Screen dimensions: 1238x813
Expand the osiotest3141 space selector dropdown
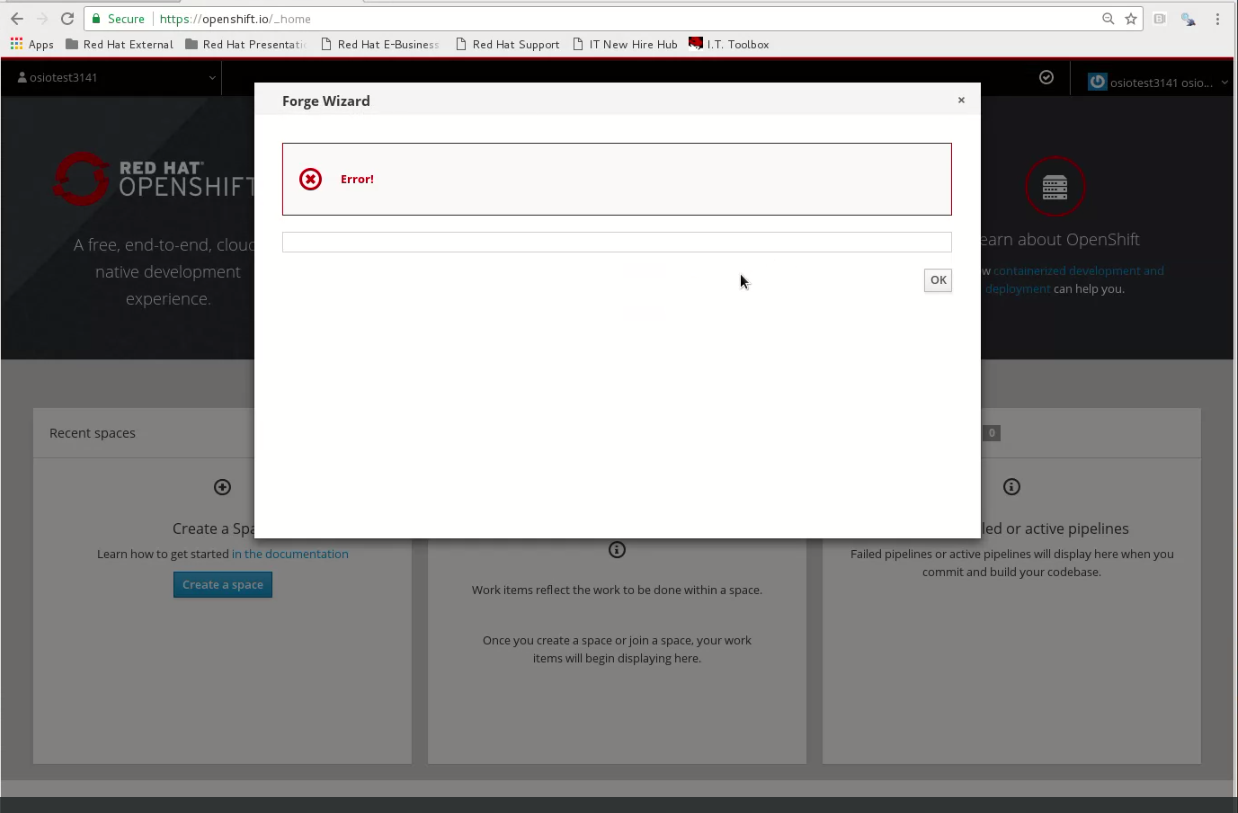(x=211, y=77)
